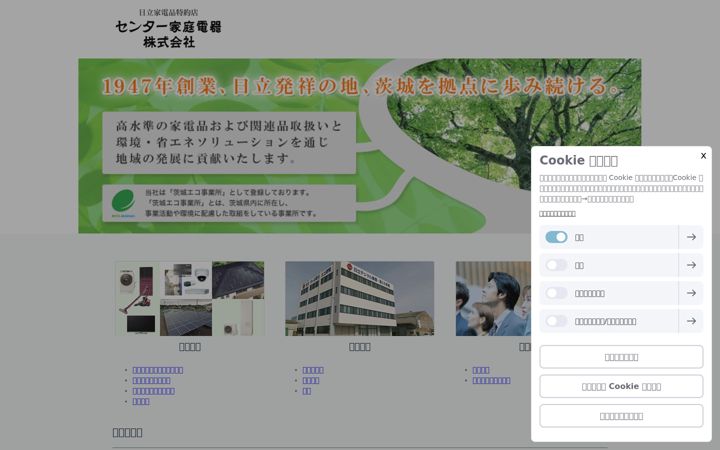This screenshot has width=720, height=450.
Task: Open first link under the appliances collage
Action: pos(158,370)
